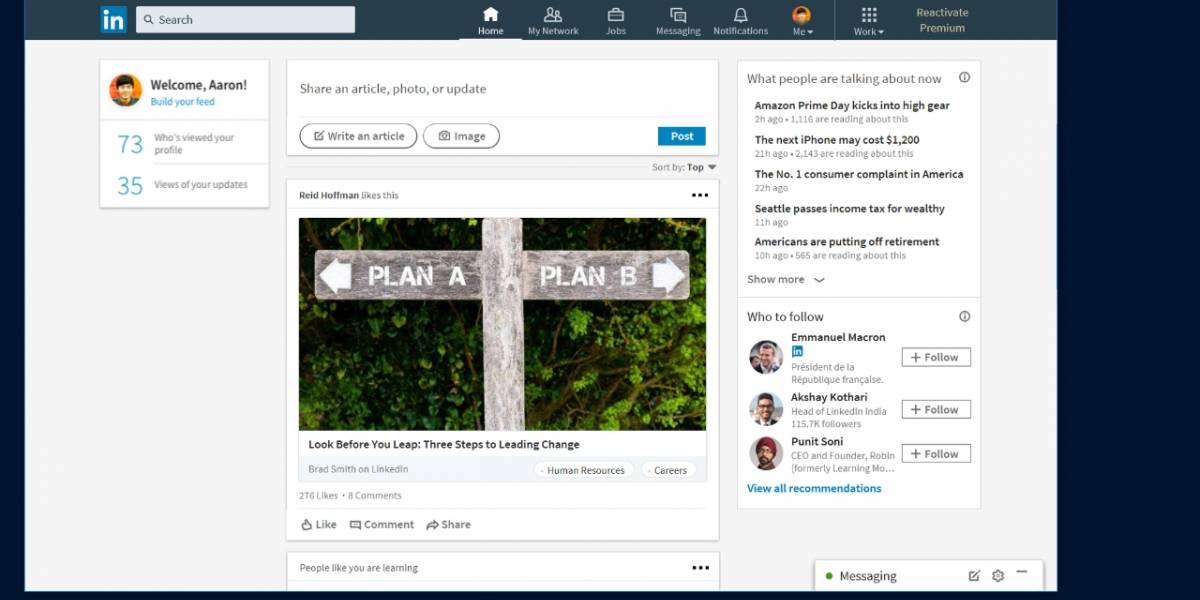View 8 Comments count
This screenshot has width=1200, height=600.
(375, 495)
